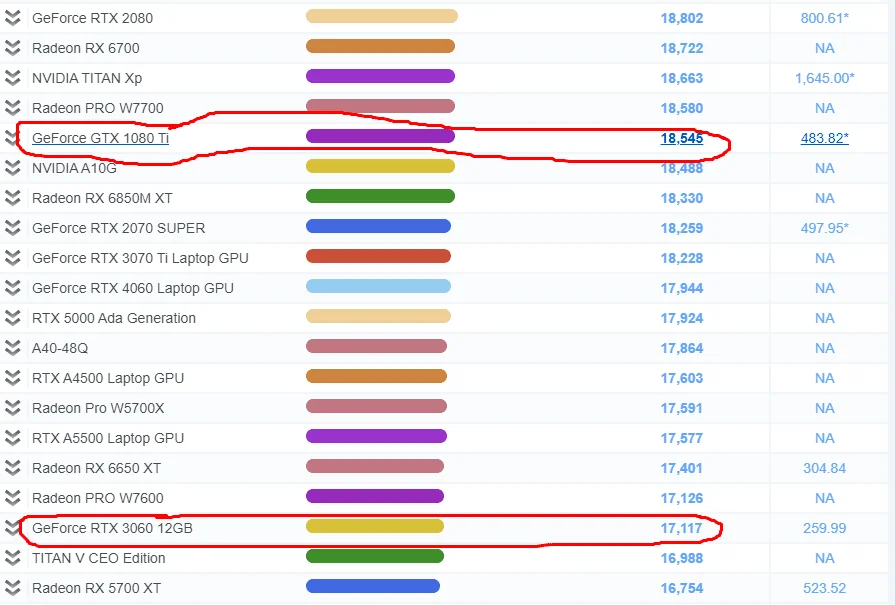Expand the TITAN V CEO Edition chevron
Image resolution: width=895 pixels, height=605 pixels.
[x=13, y=558]
